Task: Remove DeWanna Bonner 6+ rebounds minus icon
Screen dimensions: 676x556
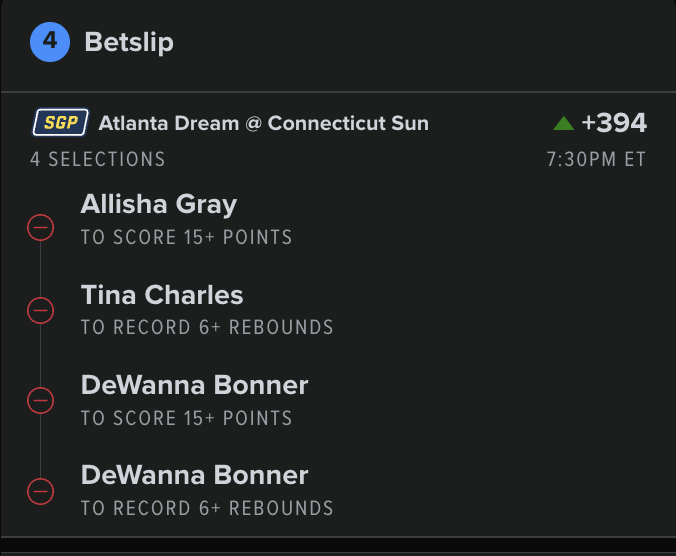Action: [x=40, y=491]
